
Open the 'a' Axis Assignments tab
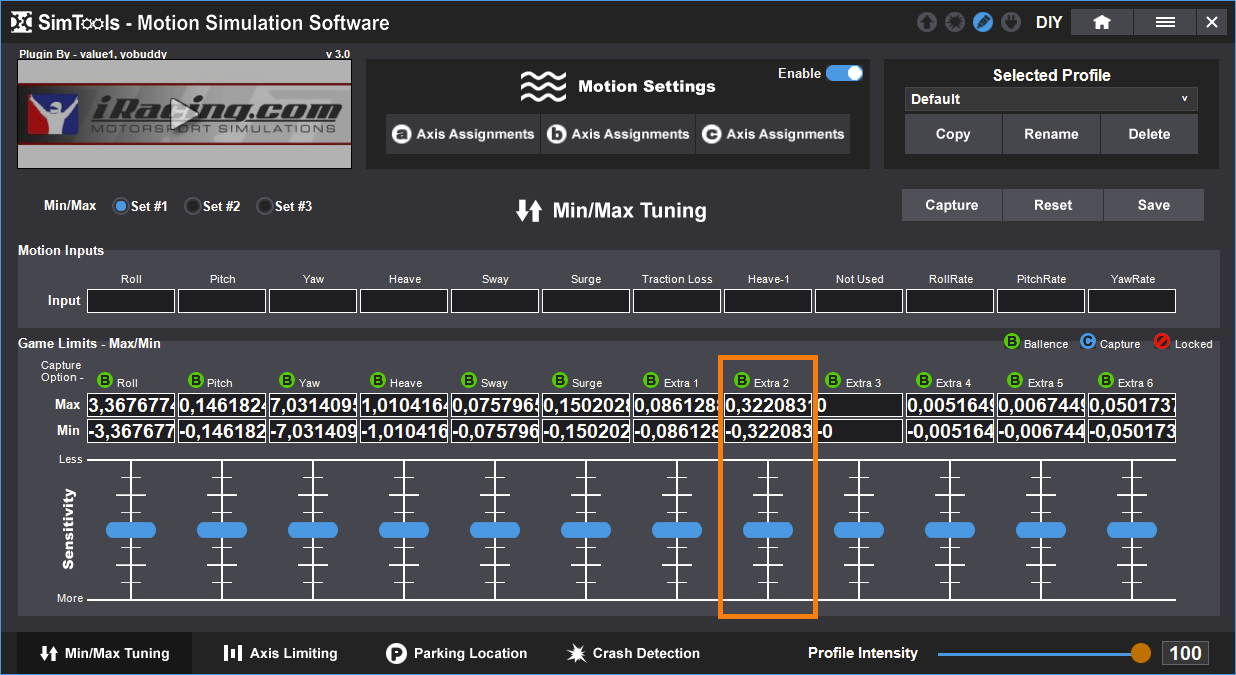(463, 134)
